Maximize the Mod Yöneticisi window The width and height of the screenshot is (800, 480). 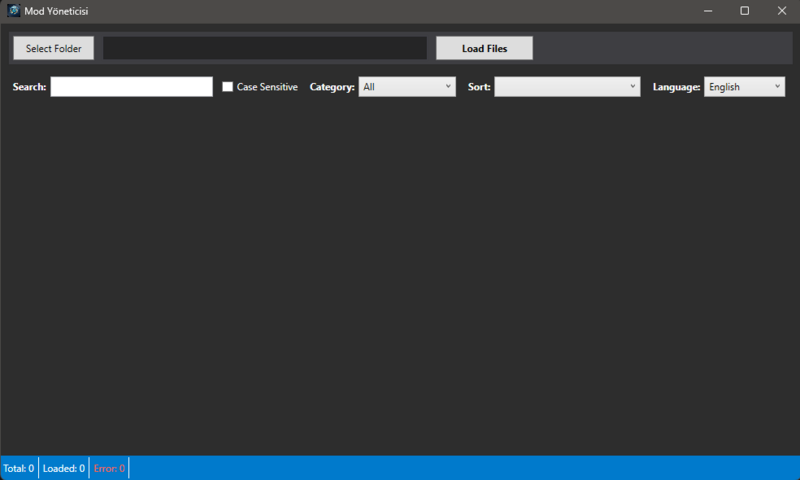(744, 11)
